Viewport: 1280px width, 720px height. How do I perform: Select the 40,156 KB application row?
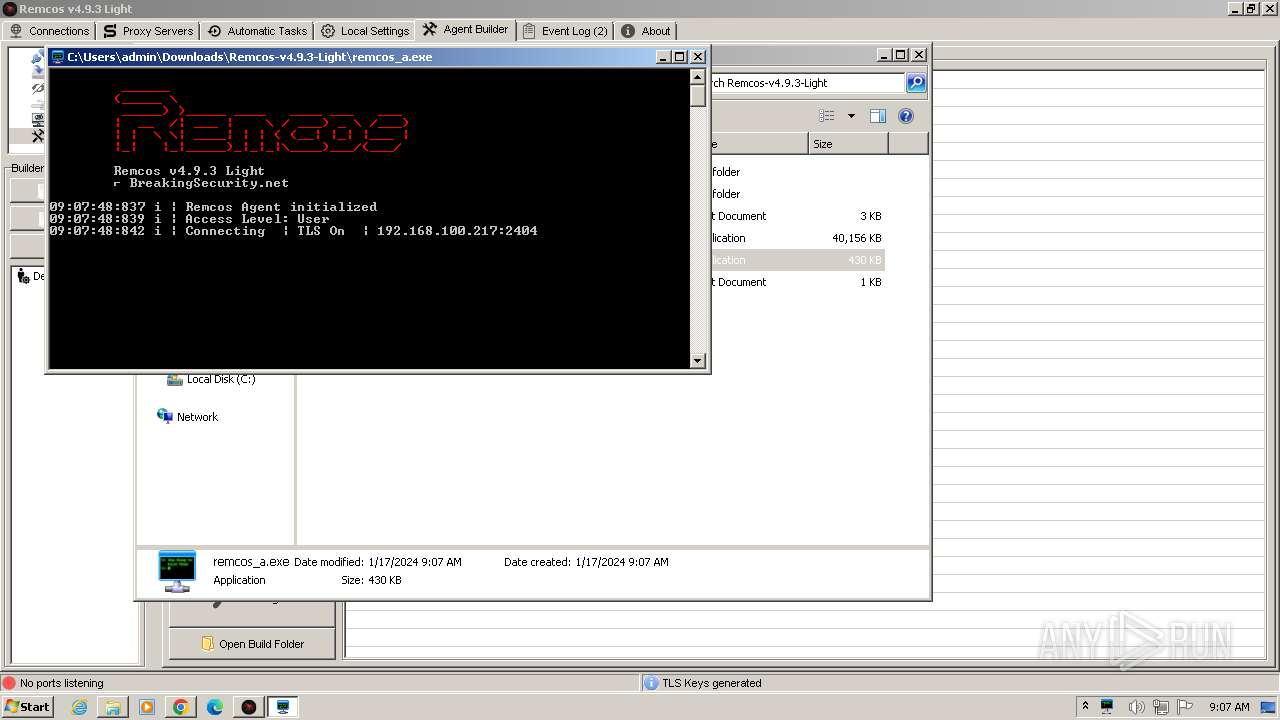[x=796, y=238]
